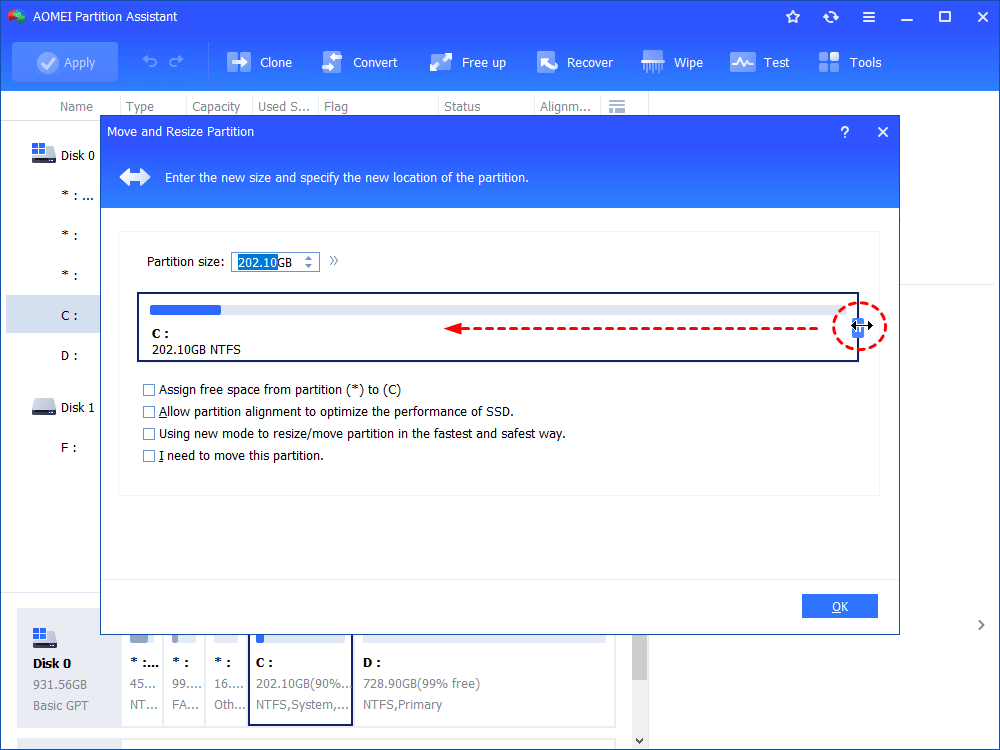
Task: Check partition alignment for SSD performance
Action: (x=149, y=411)
